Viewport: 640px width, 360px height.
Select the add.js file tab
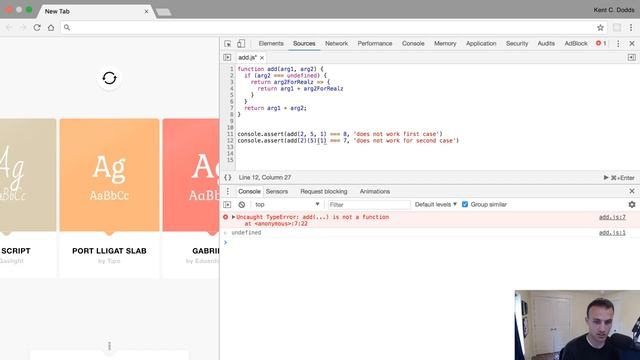pos(247,58)
